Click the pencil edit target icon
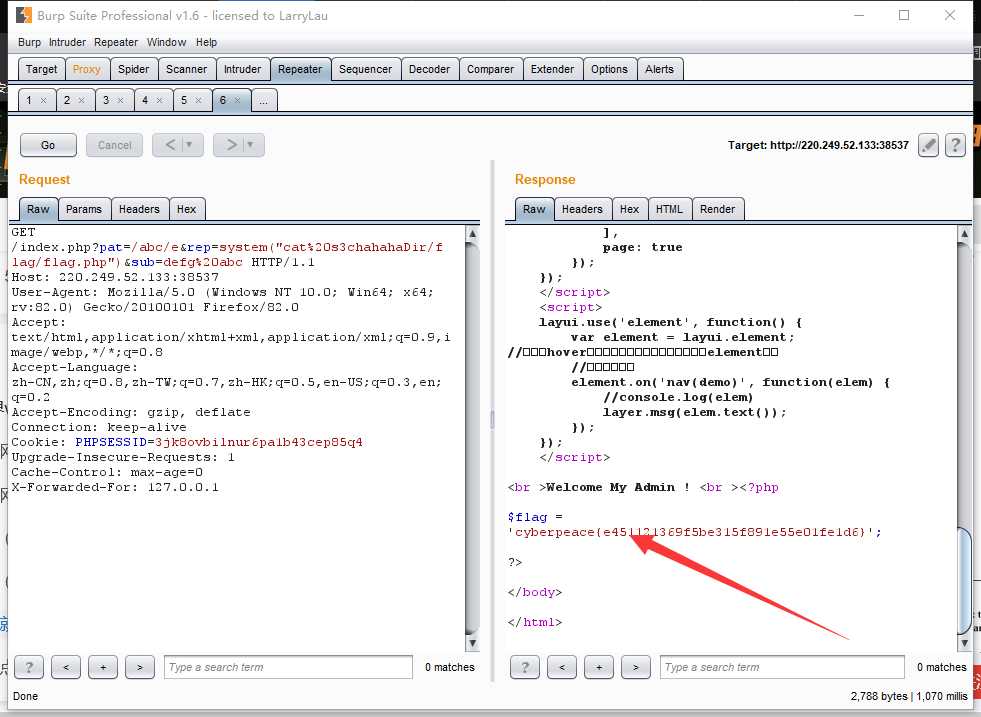981x717 pixels. (928, 145)
